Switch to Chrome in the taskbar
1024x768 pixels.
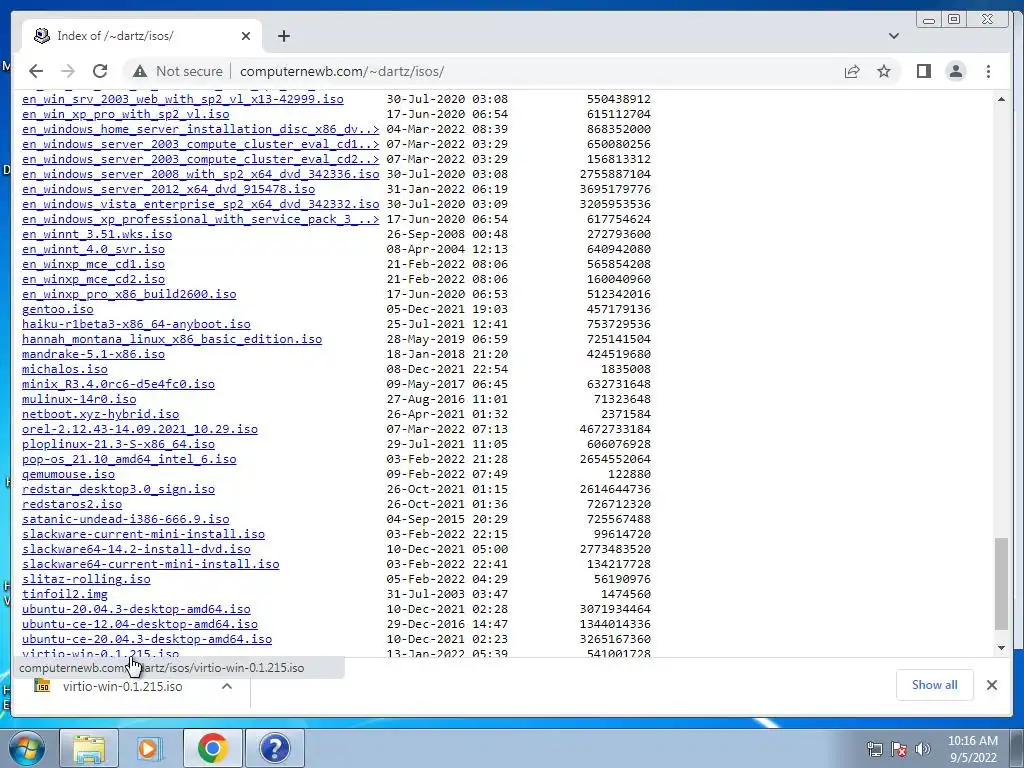coord(212,748)
